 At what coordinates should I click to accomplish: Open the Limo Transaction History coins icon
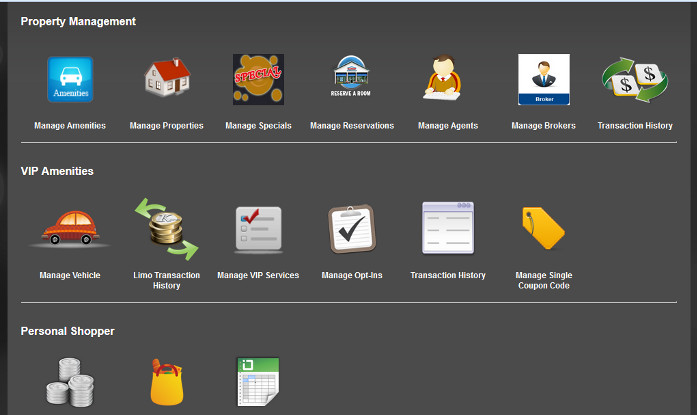click(x=166, y=229)
